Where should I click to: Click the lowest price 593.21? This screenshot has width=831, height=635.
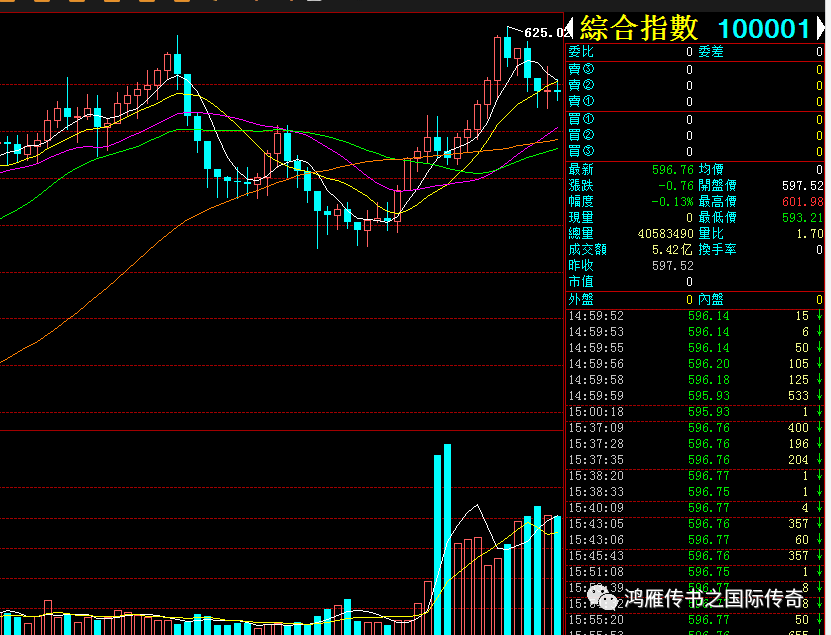(x=803, y=217)
